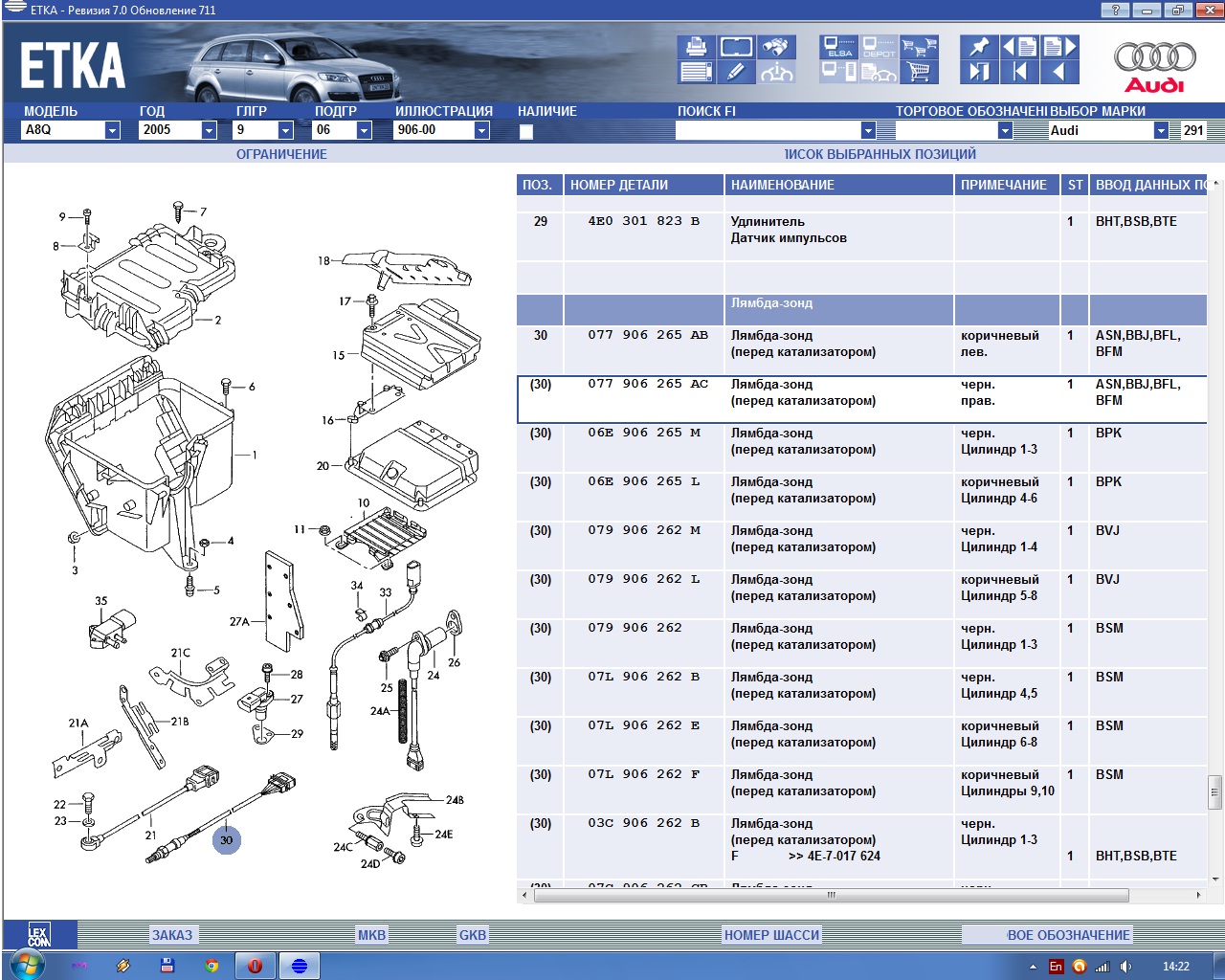Click НОМЕР ДЕТАЛИ column header
The image size is (1225, 980).
click(644, 185)
